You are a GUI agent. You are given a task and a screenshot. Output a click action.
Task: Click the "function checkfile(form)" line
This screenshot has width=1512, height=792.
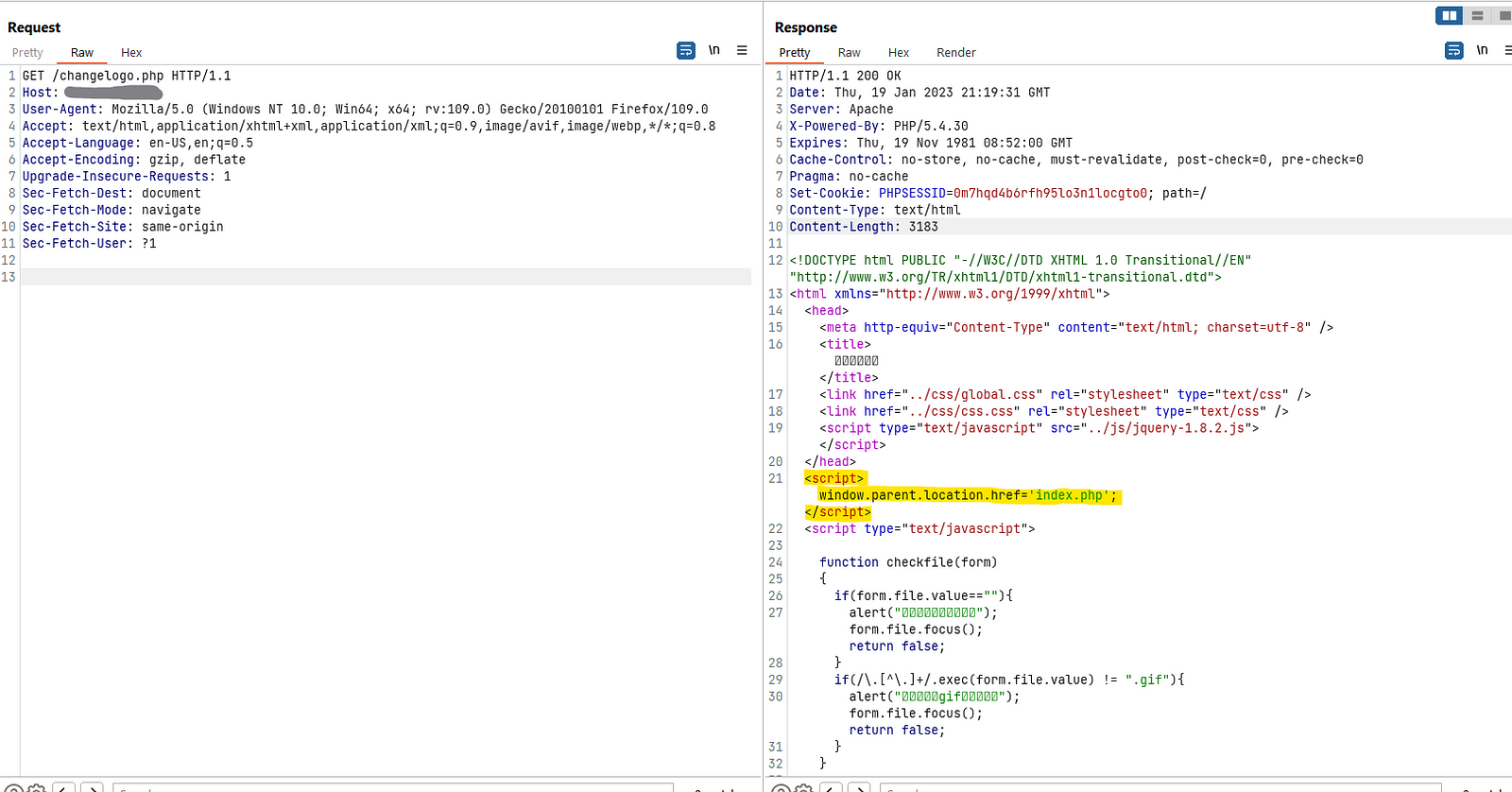point(908,562)
